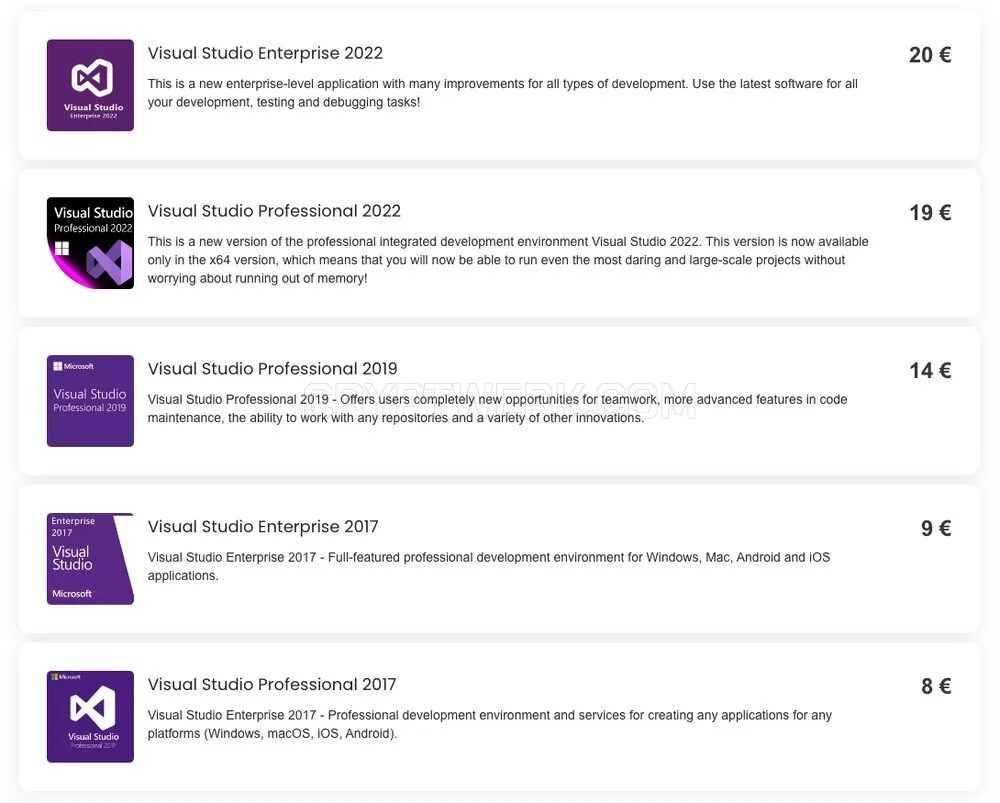Open the Visual Studio Professional 2022 title
The width and height of the screenshot is (1000, 803).
click(274, 211)
